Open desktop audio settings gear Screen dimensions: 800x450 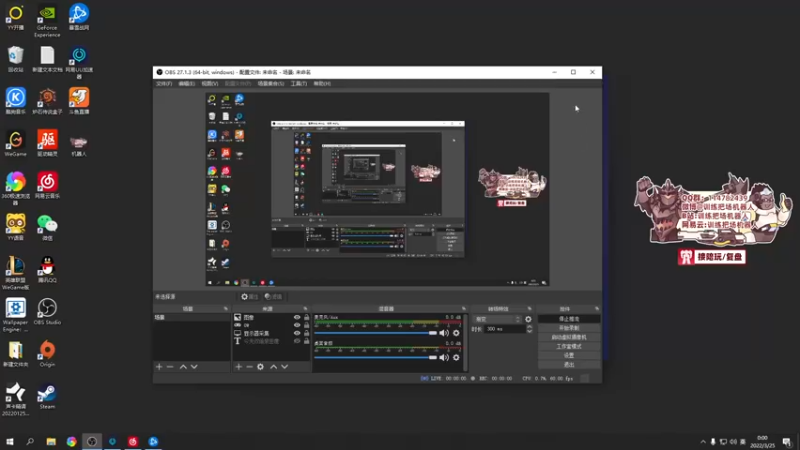tap(456, 358)
